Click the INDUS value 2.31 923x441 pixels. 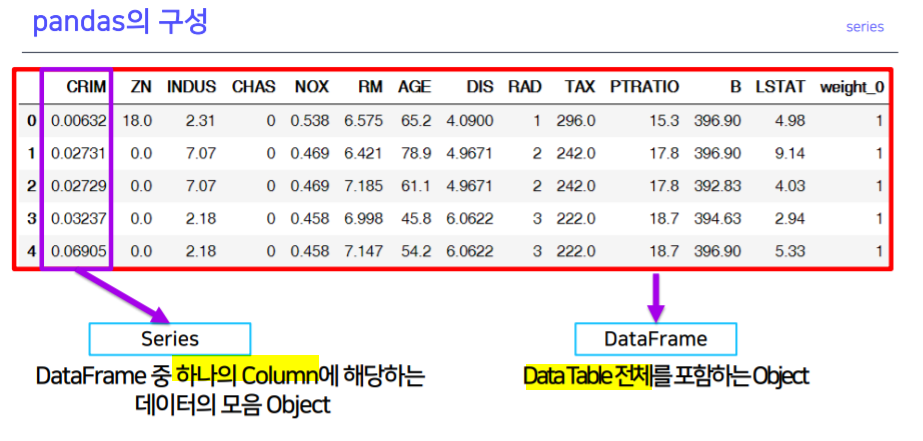[x=201, y=121]
